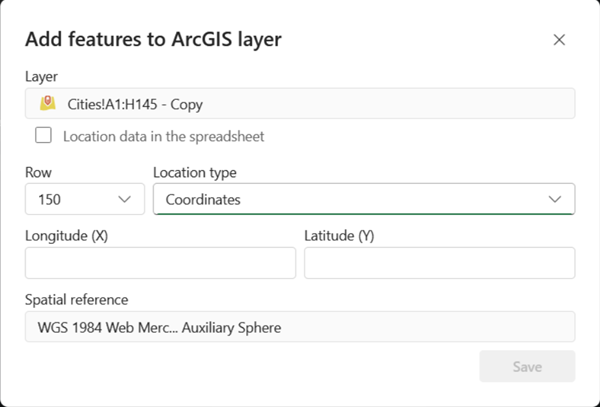Click the "Layer" field label
Screen dimensions: 600x407
[x=41, y=77]
